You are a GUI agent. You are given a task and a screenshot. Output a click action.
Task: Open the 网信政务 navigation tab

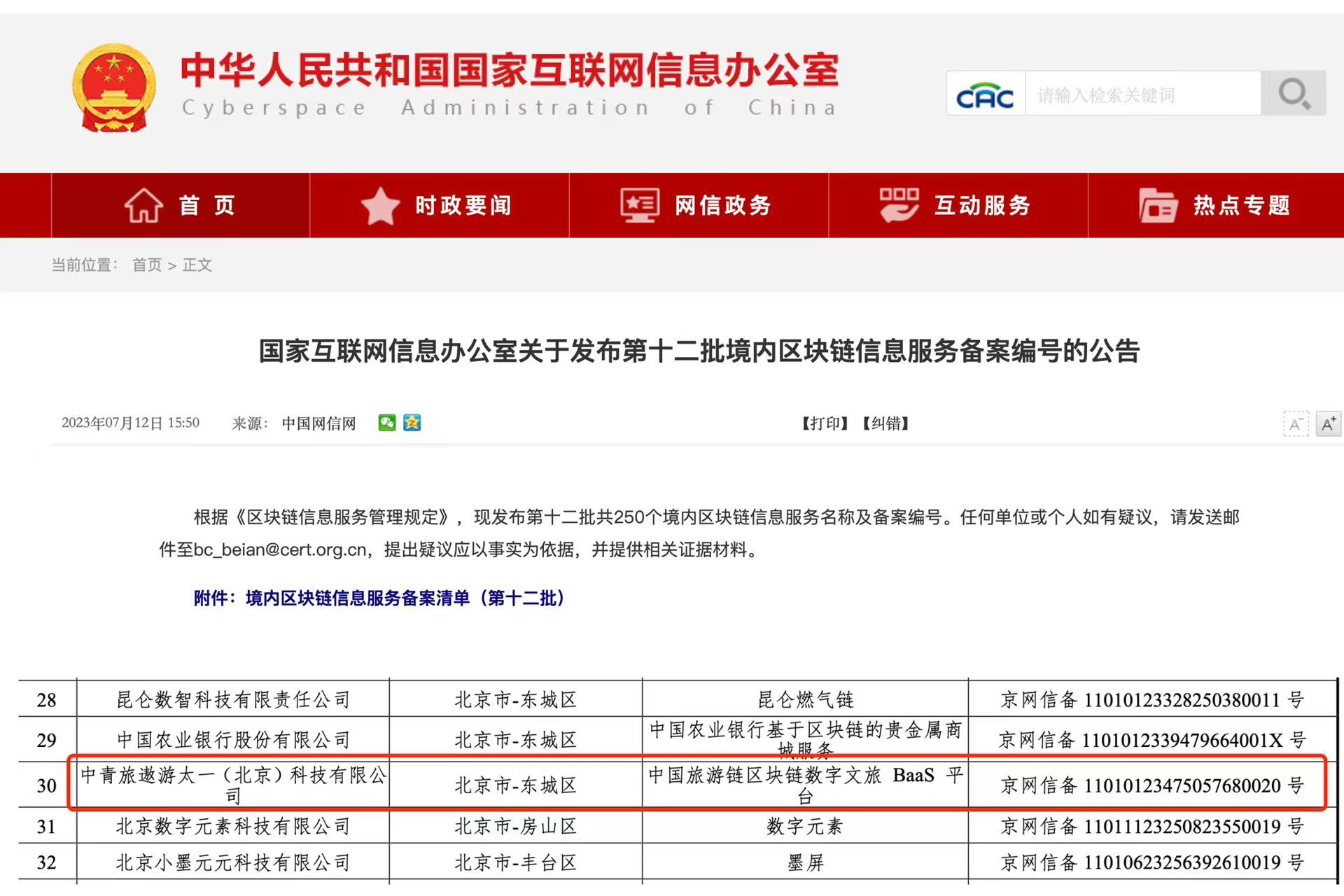point(699,205)
